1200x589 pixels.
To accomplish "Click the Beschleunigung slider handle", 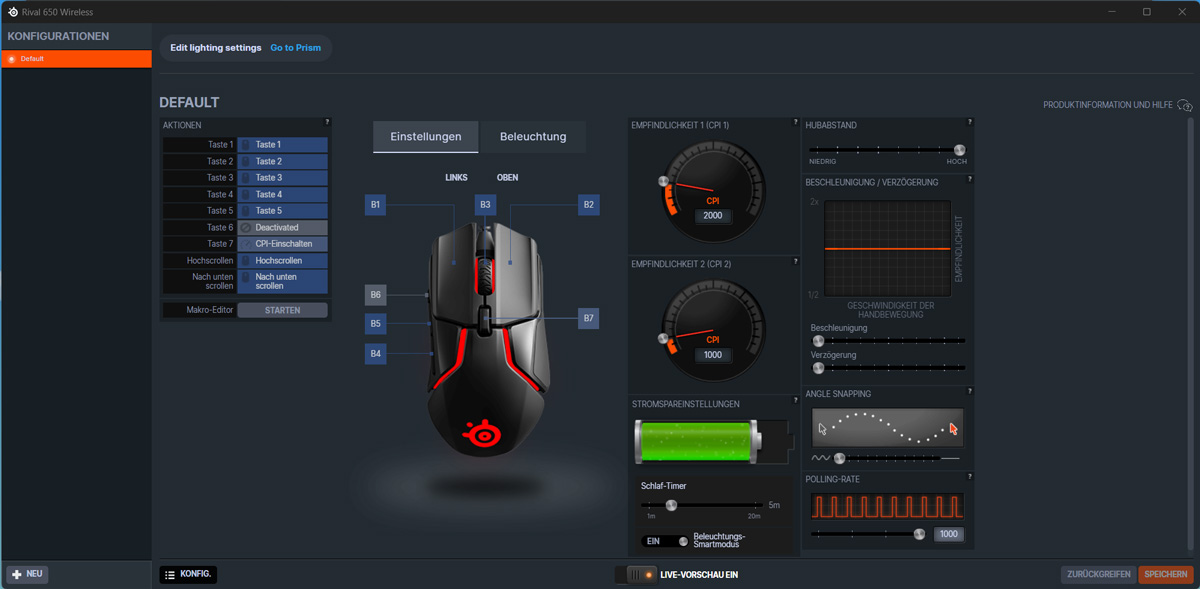I will click(818, 341).
